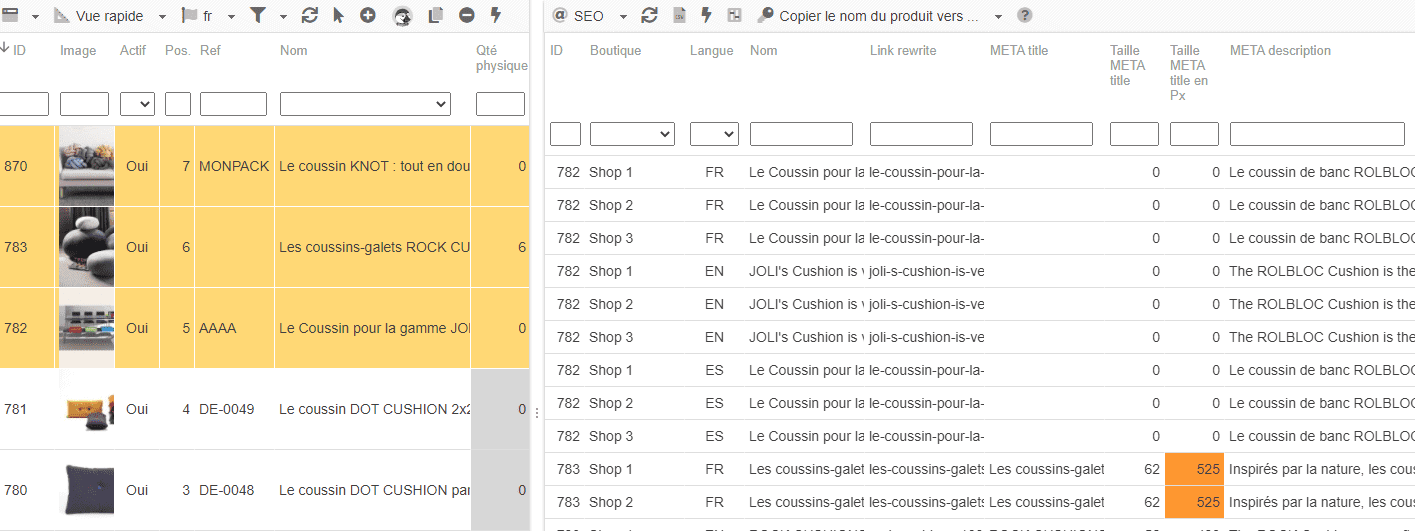Open the Boutique column filter dropdown
Viewport: 1415px width, 531px height.
[632, 134]
